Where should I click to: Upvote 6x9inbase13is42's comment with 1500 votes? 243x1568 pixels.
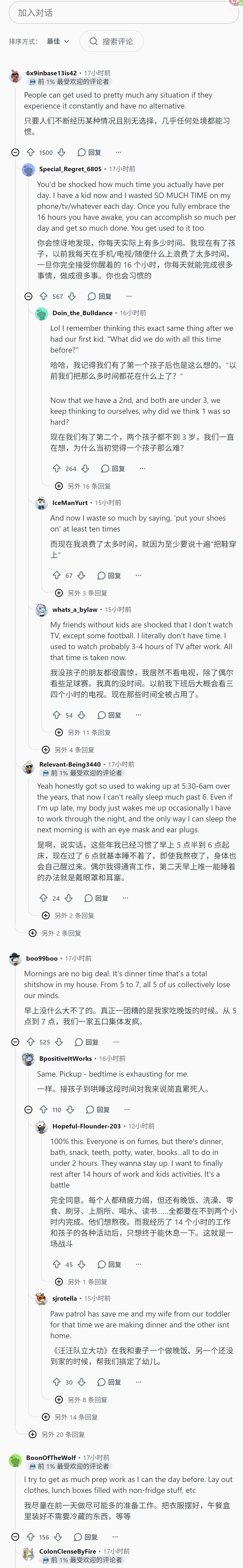pyautogui.click(x=30, y=152)
